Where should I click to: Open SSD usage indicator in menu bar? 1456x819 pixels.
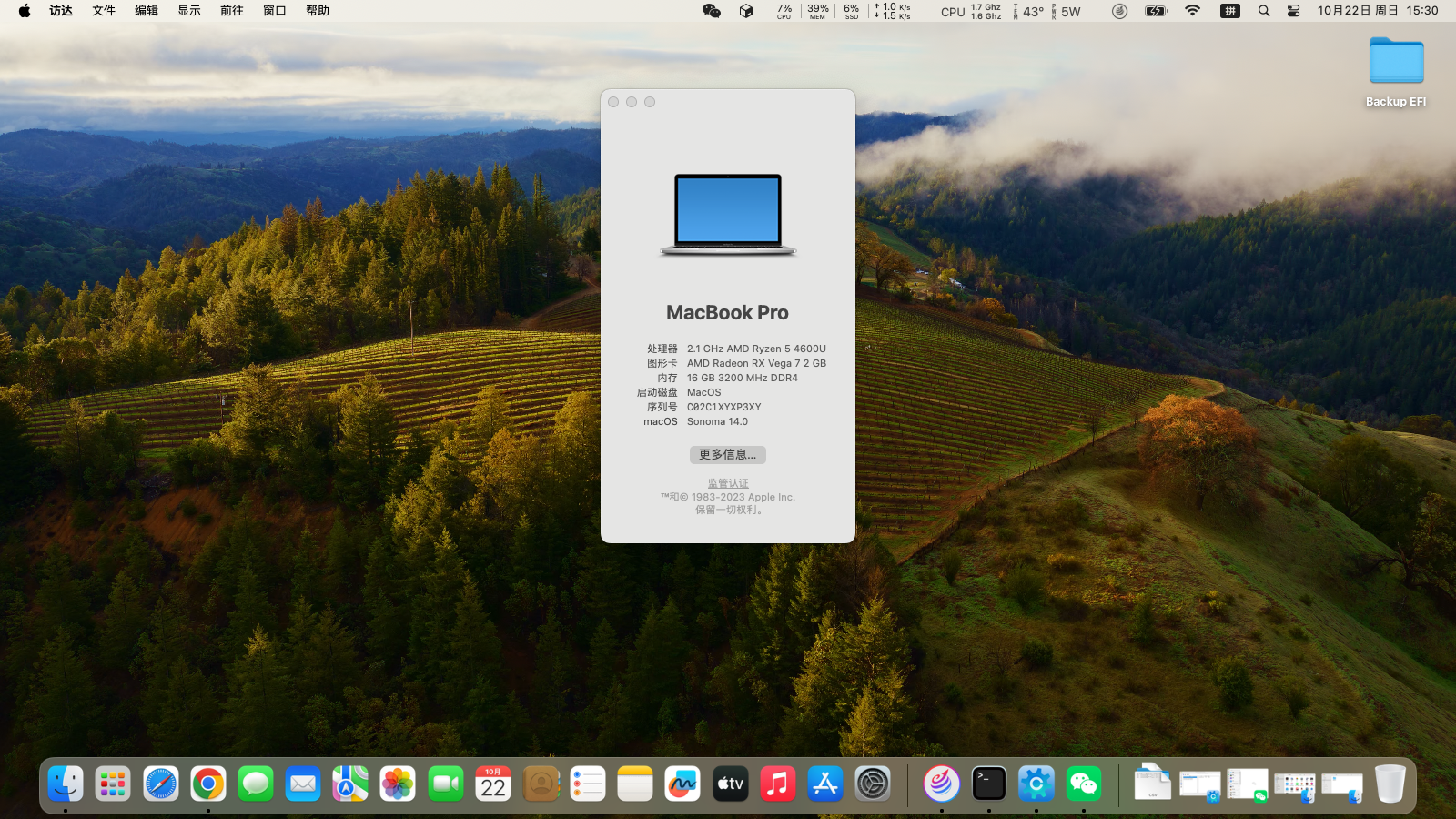[852, 11]
